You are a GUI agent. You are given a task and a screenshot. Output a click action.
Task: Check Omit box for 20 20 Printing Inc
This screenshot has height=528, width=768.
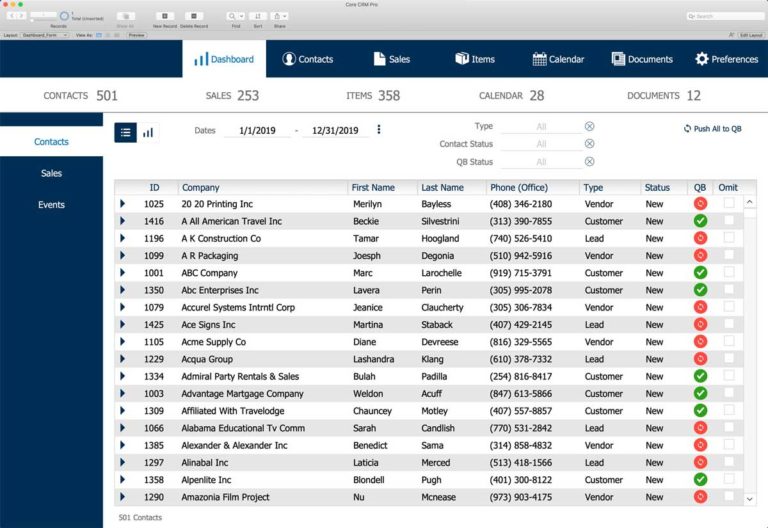(x=729, y=203)
